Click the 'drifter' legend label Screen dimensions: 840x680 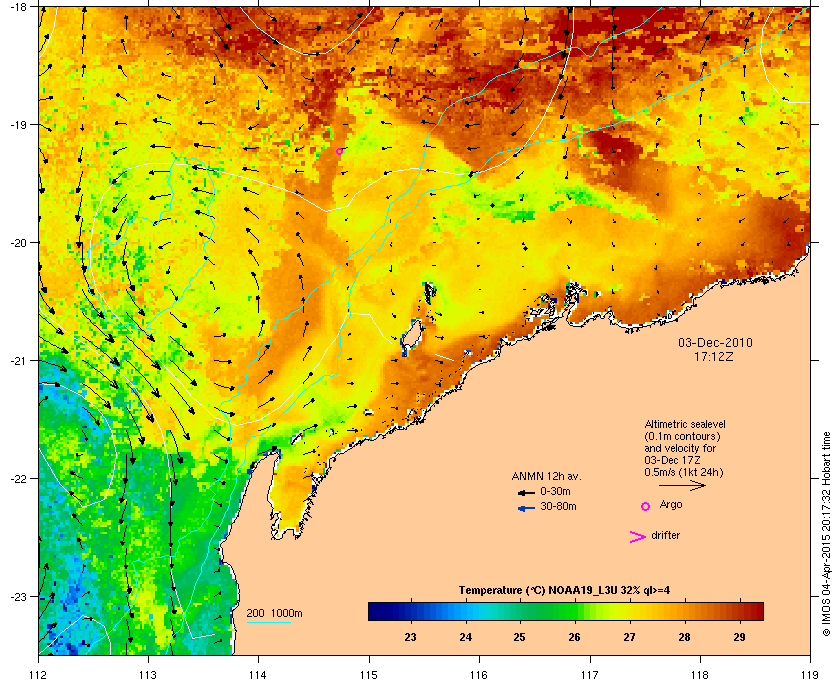coord(665,535)
